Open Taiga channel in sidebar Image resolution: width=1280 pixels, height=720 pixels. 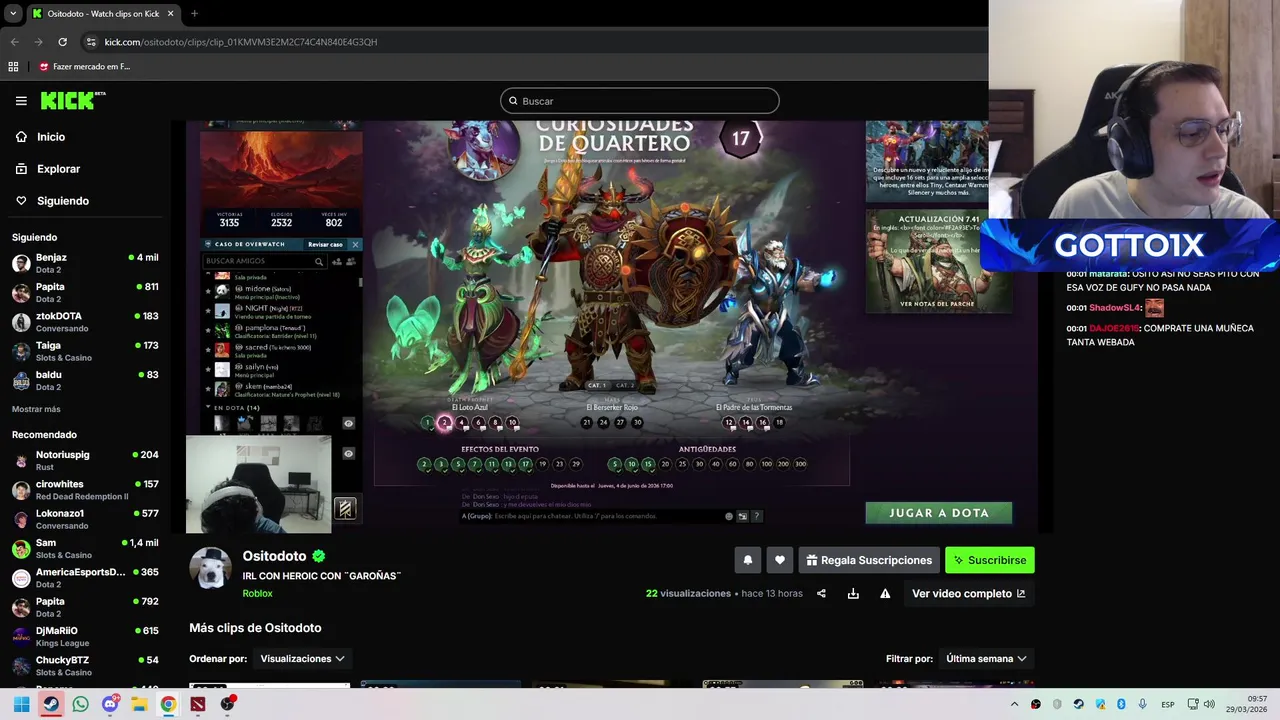85,351
